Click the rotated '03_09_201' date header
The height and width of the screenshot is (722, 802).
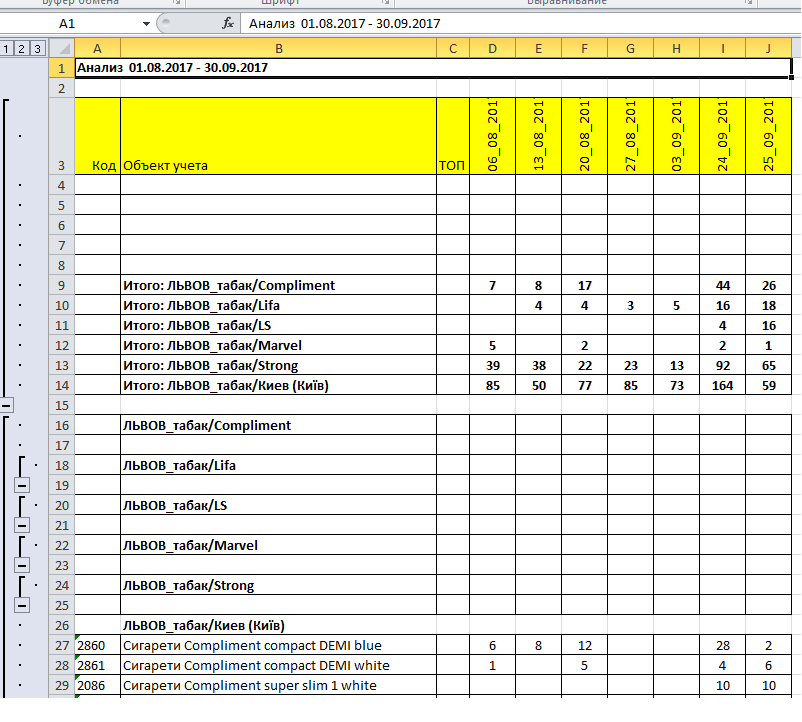pyautogui.click(x=676, y=136)
